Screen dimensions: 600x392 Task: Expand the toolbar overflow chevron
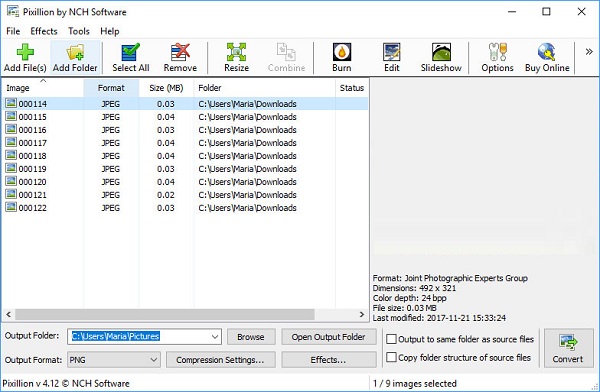[x=589, y=52]
